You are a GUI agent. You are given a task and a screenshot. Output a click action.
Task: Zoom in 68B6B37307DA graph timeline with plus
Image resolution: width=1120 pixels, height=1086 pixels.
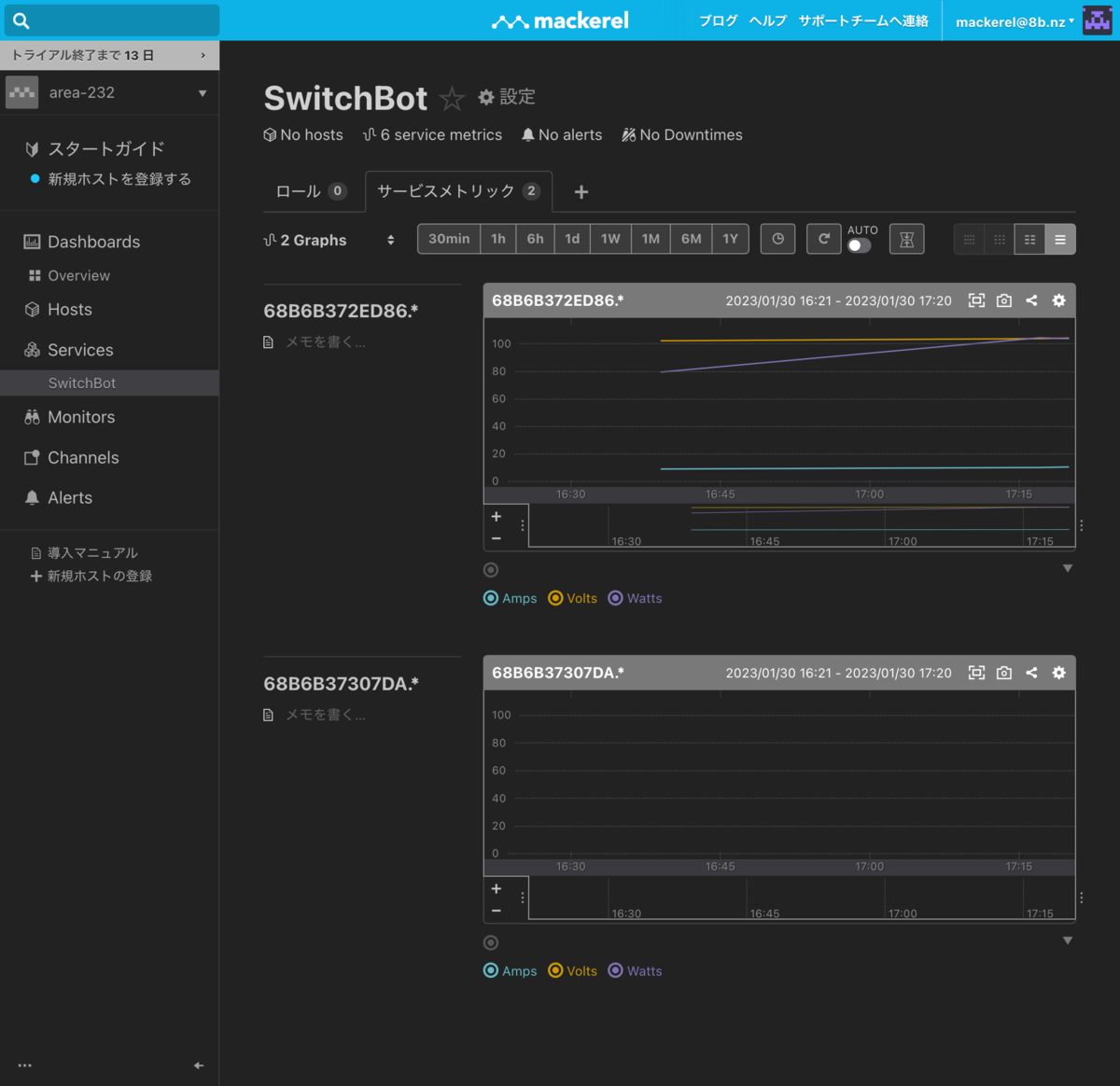coord(497,889)
